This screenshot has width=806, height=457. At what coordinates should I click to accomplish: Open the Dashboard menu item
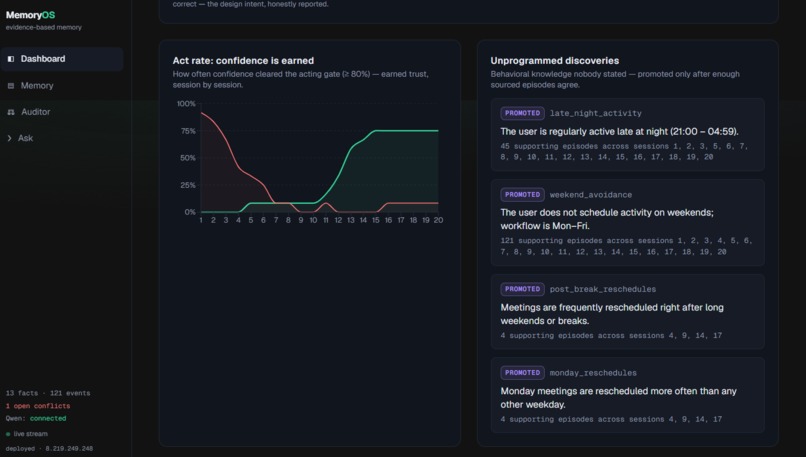[62, 59]
